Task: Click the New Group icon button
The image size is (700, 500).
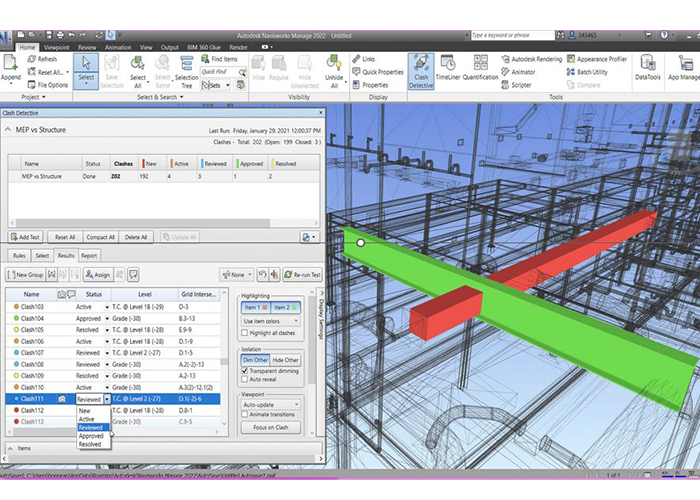Action: point(25,275)
